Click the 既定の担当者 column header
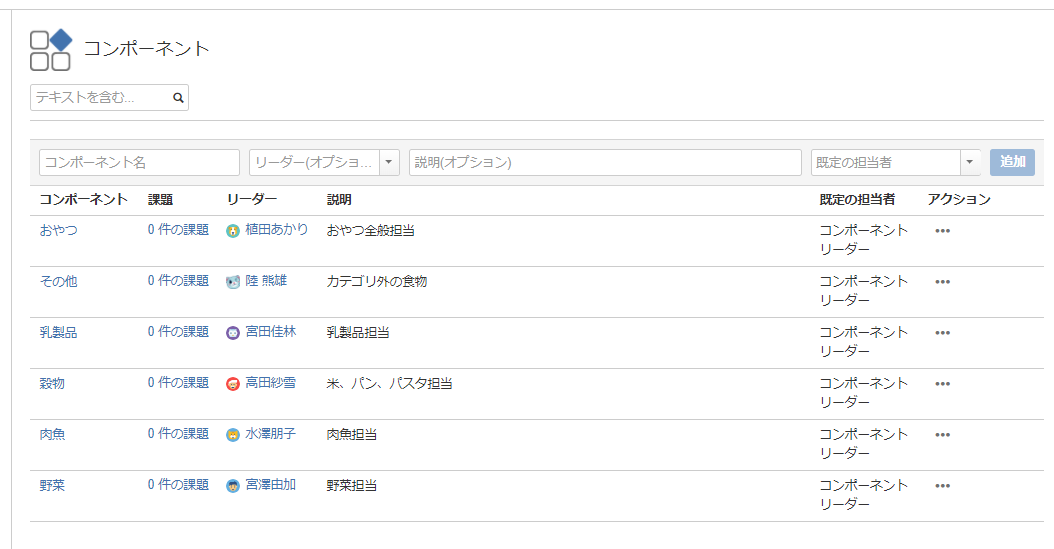1054x549 pixels. pos(857,200)
